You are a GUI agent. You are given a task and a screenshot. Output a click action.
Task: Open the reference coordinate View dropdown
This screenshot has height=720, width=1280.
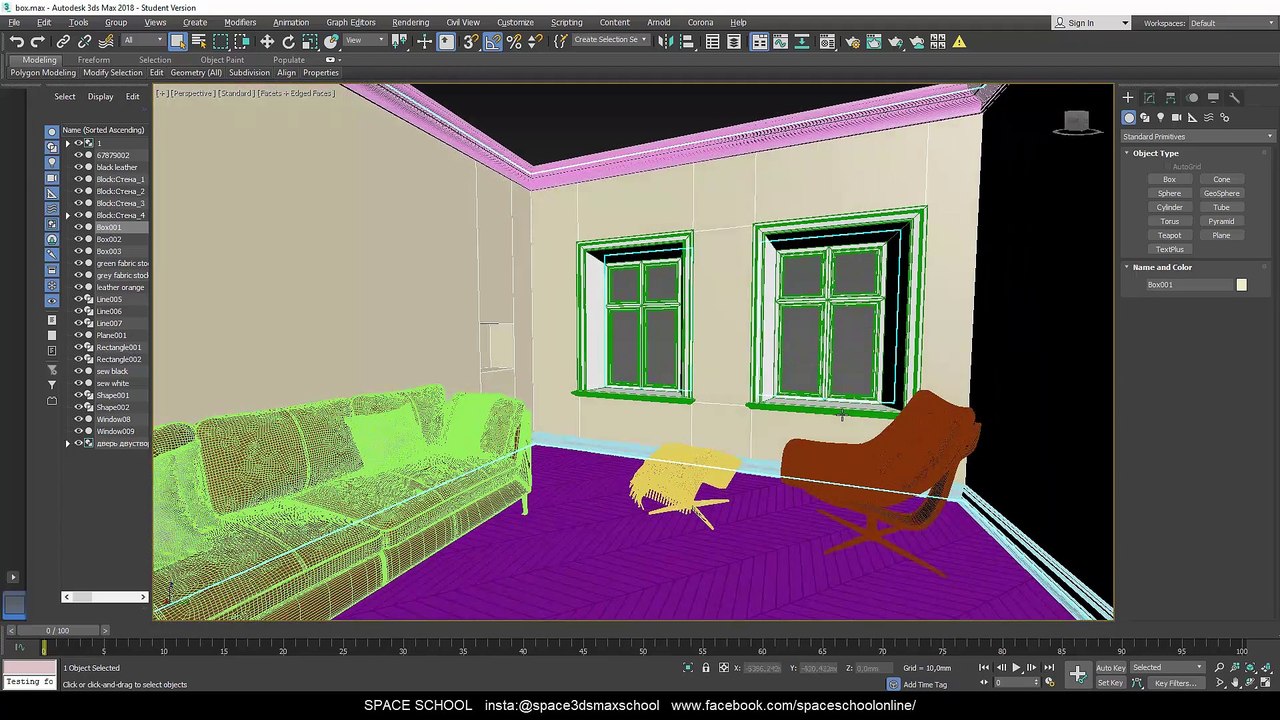tap(365, 41)
